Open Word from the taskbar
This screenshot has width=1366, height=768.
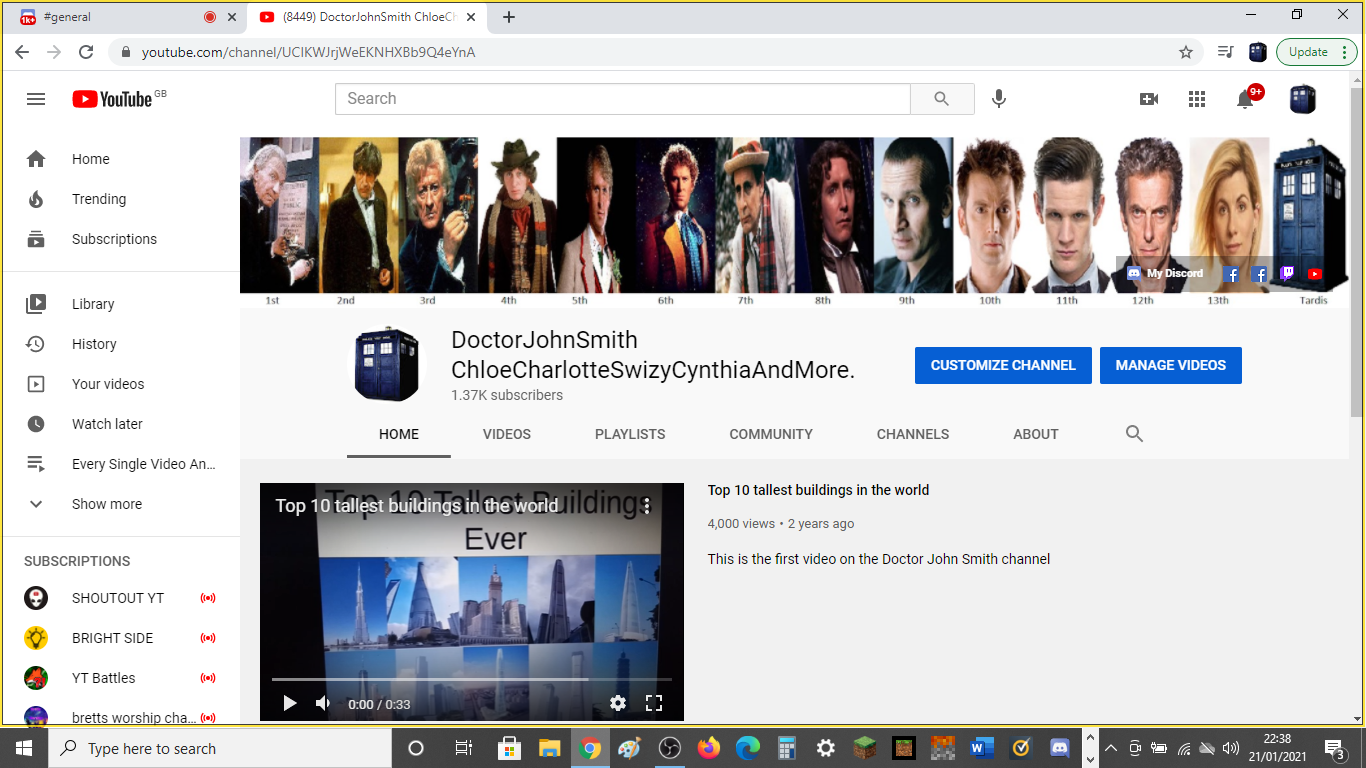pos(982,748)
